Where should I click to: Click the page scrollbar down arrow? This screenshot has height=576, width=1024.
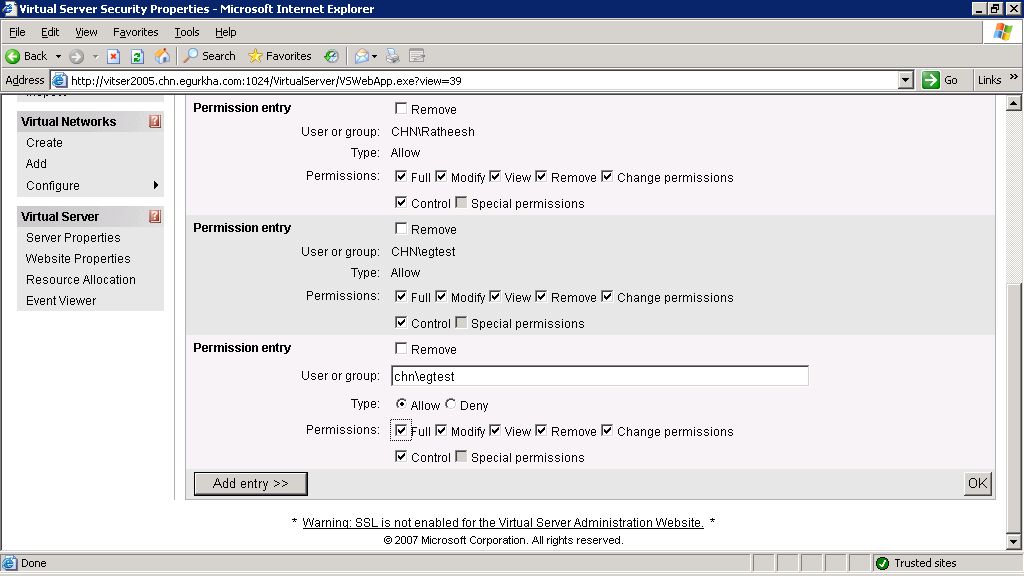coord(1014,541)
